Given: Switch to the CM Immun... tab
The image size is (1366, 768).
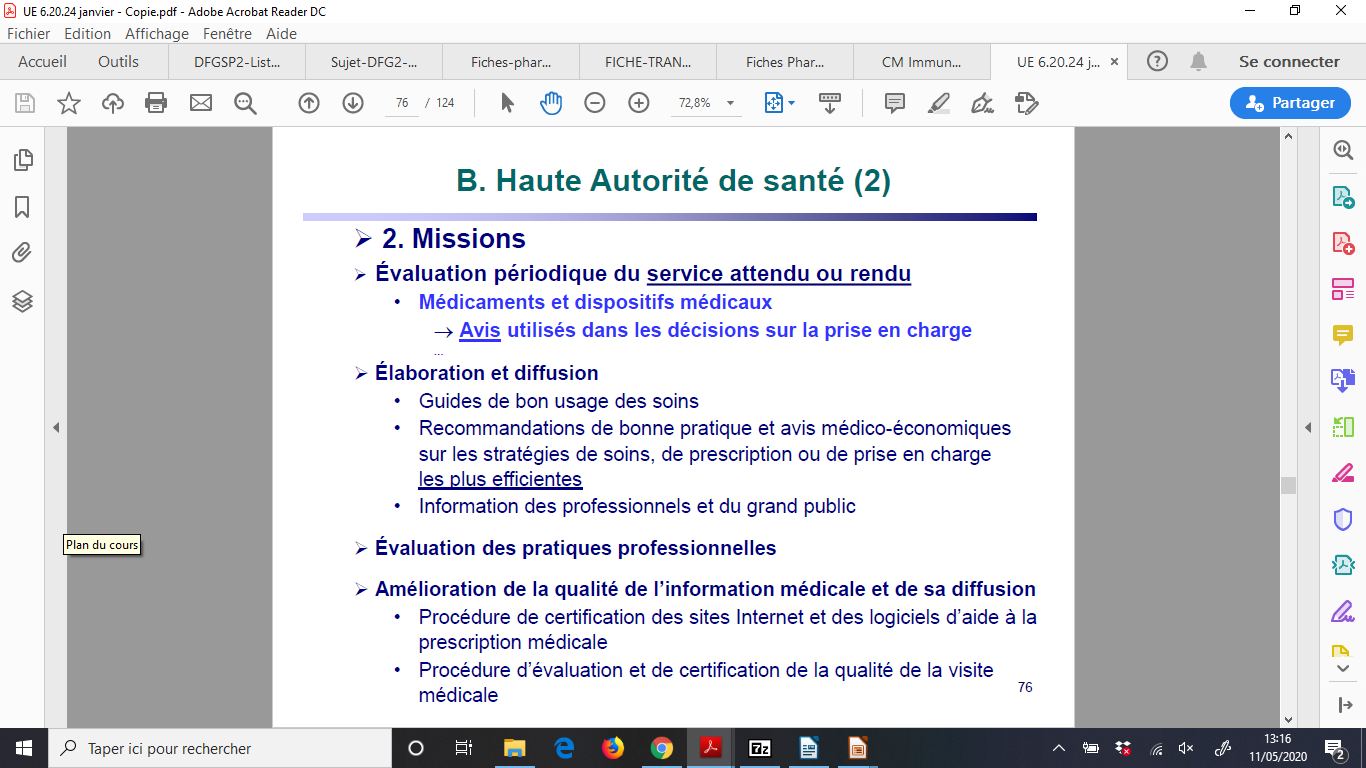Looking at the screenshot, I should [x=920, y=62].
